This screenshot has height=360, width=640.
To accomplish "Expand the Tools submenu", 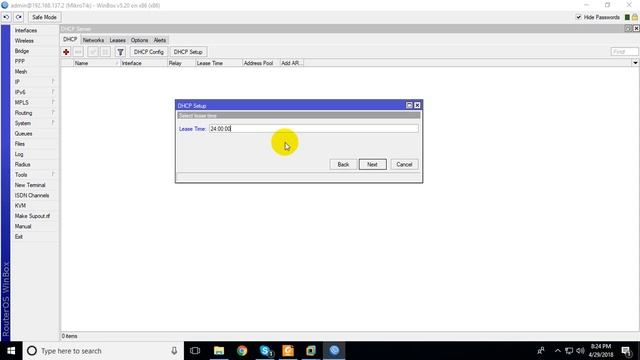I will (36, 175).
